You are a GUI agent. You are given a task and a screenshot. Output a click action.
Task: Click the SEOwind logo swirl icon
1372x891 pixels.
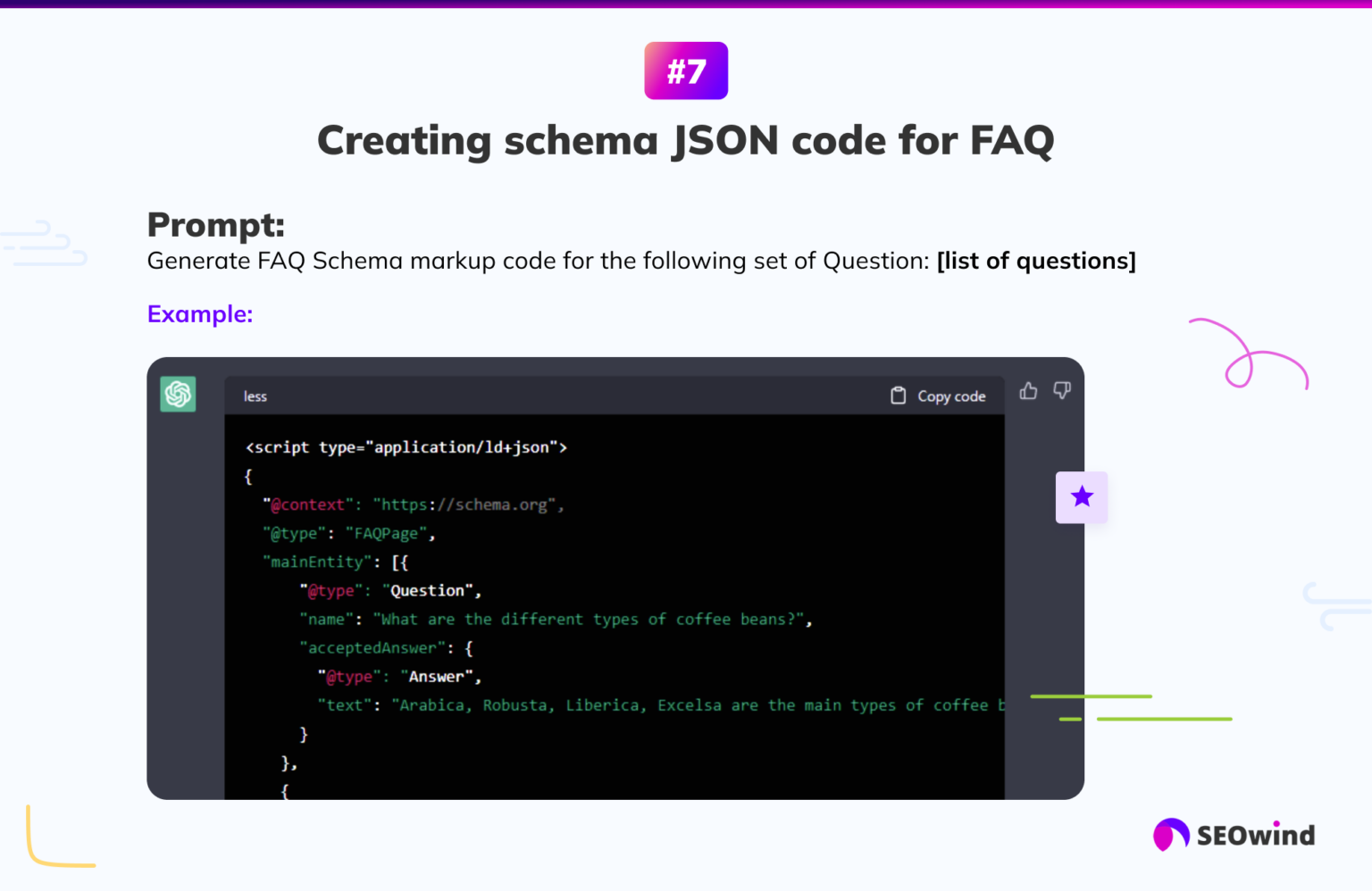point(1170,835)
